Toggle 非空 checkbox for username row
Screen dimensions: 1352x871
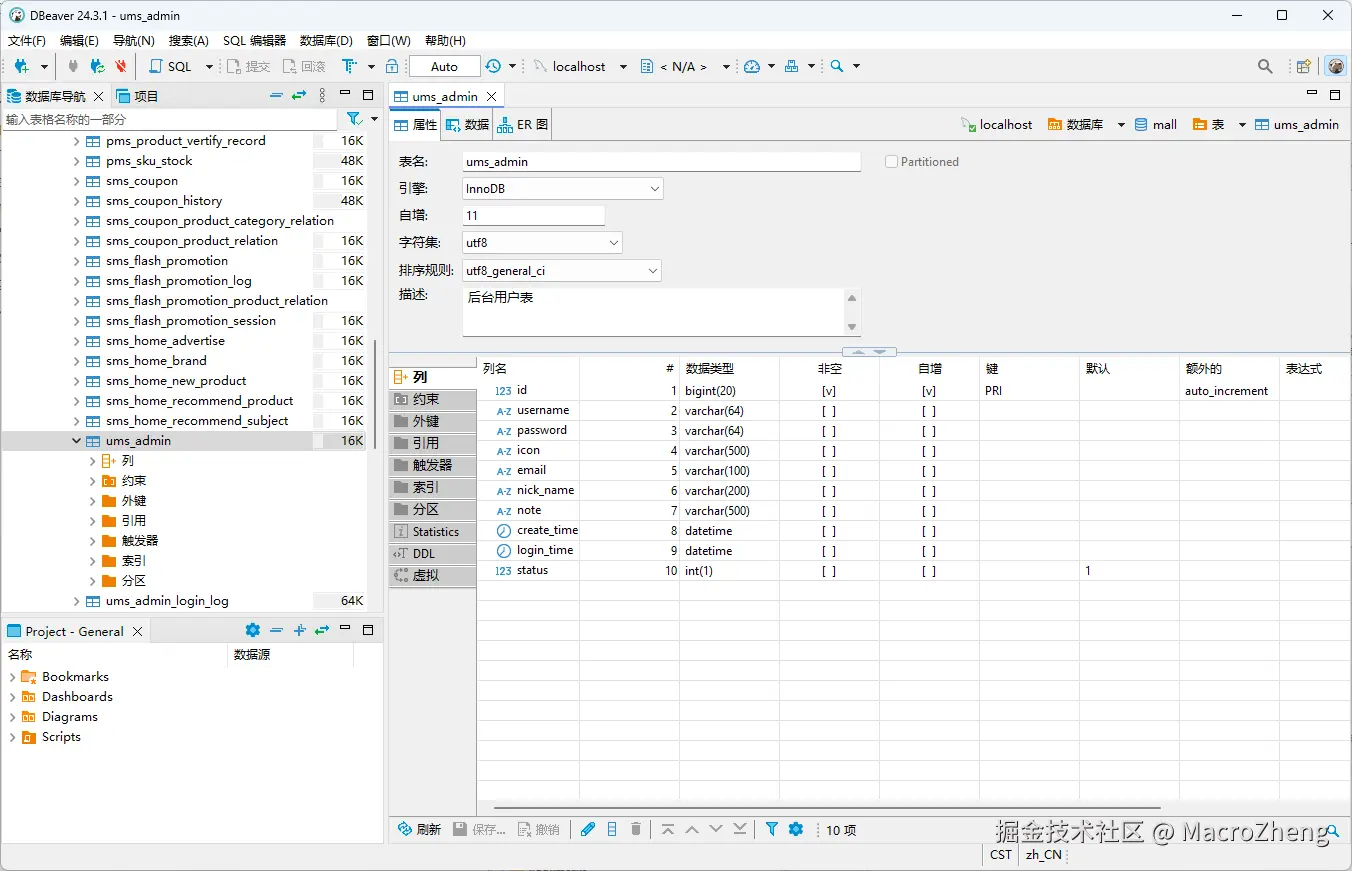pos(828,411)
